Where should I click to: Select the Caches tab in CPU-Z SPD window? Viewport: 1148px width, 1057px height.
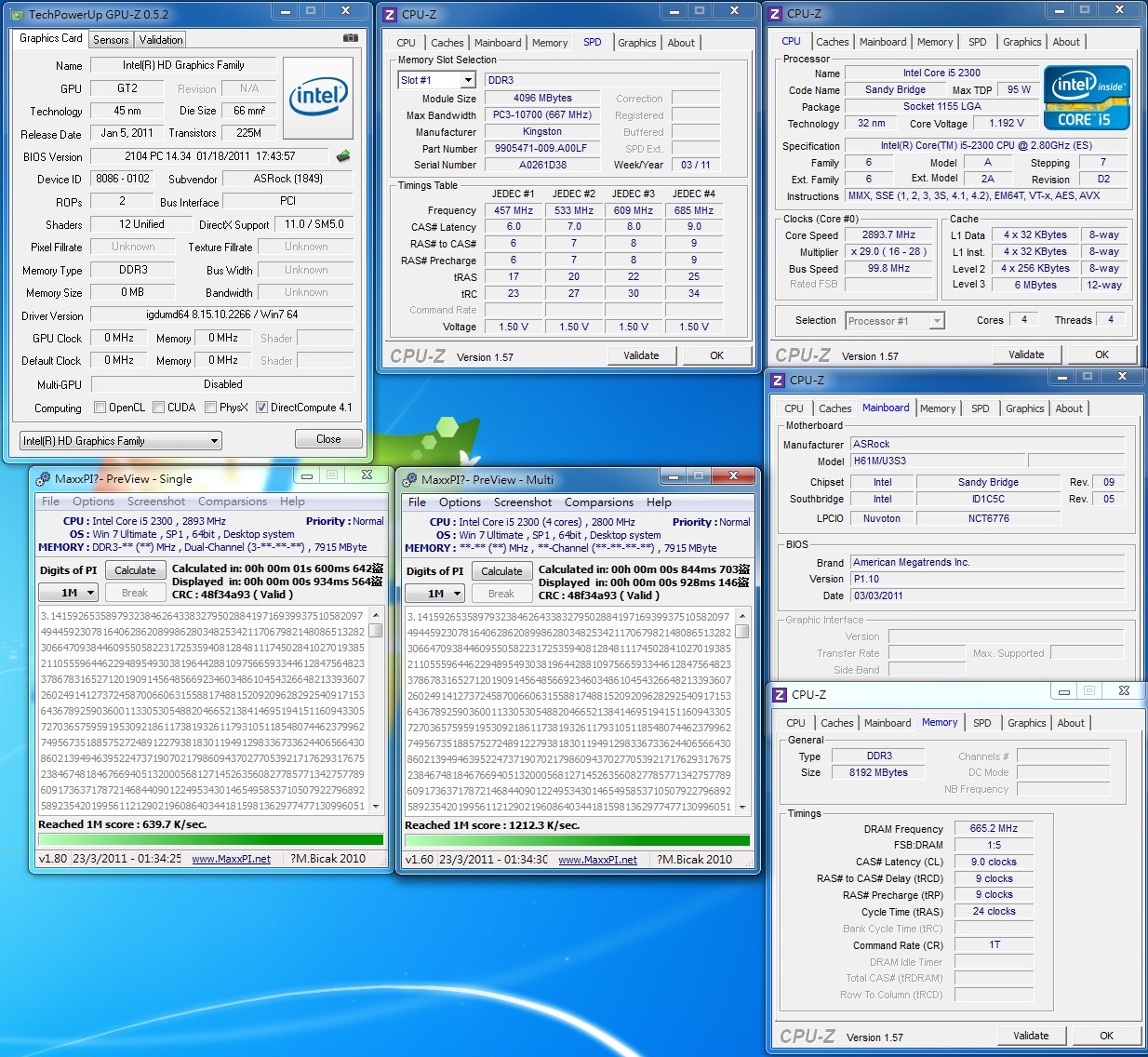447,43
